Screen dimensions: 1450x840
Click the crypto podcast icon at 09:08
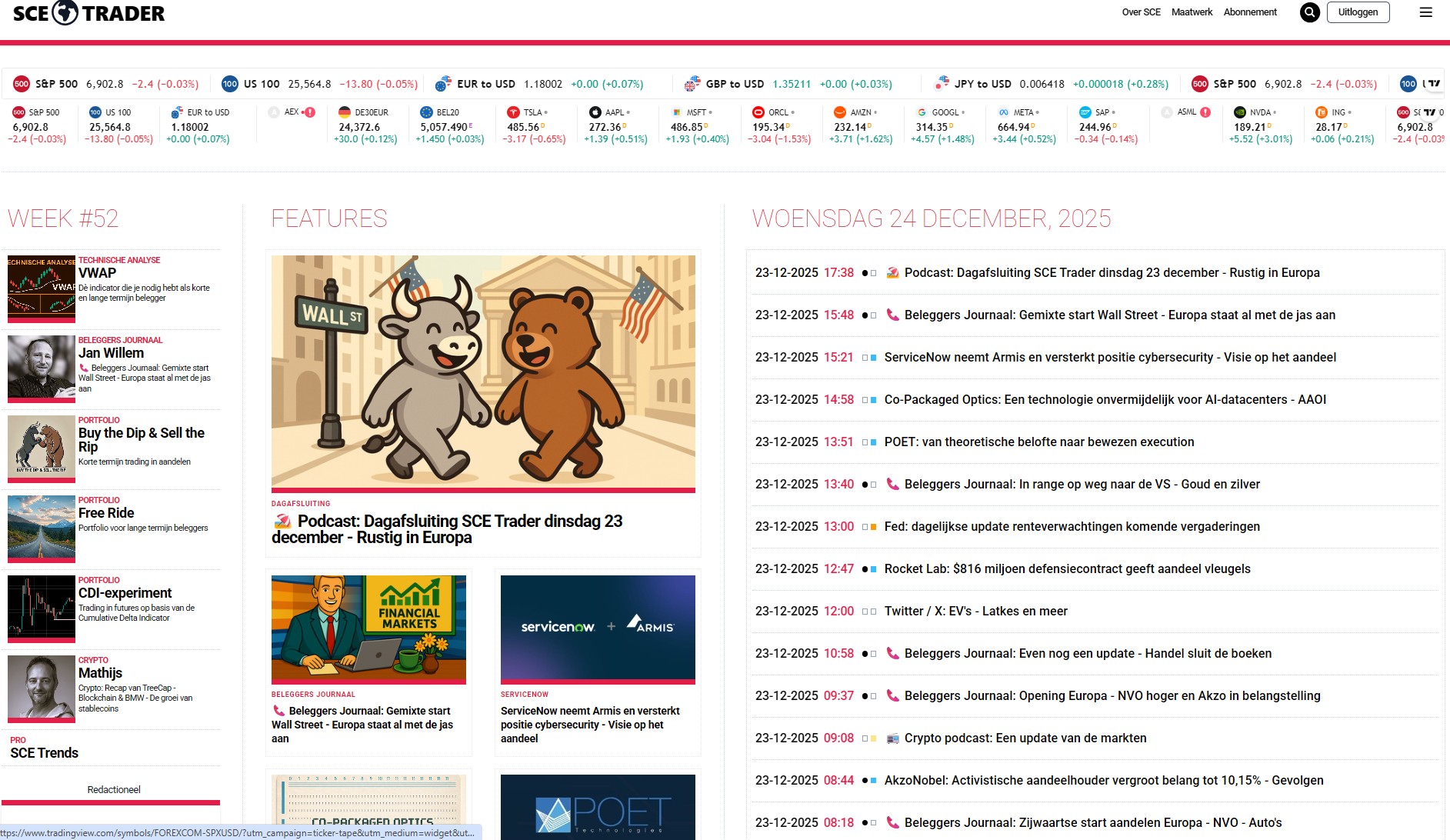pos(892,738)
